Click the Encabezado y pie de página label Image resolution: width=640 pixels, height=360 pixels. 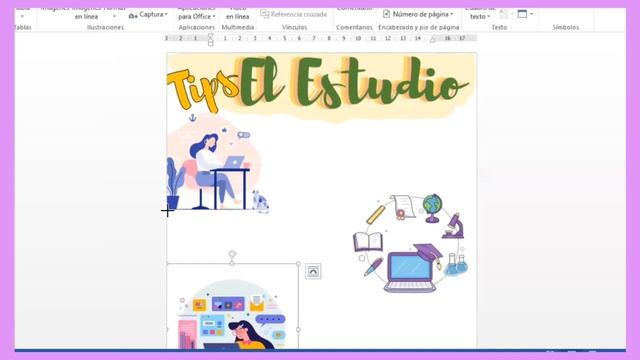click(419, 27)
